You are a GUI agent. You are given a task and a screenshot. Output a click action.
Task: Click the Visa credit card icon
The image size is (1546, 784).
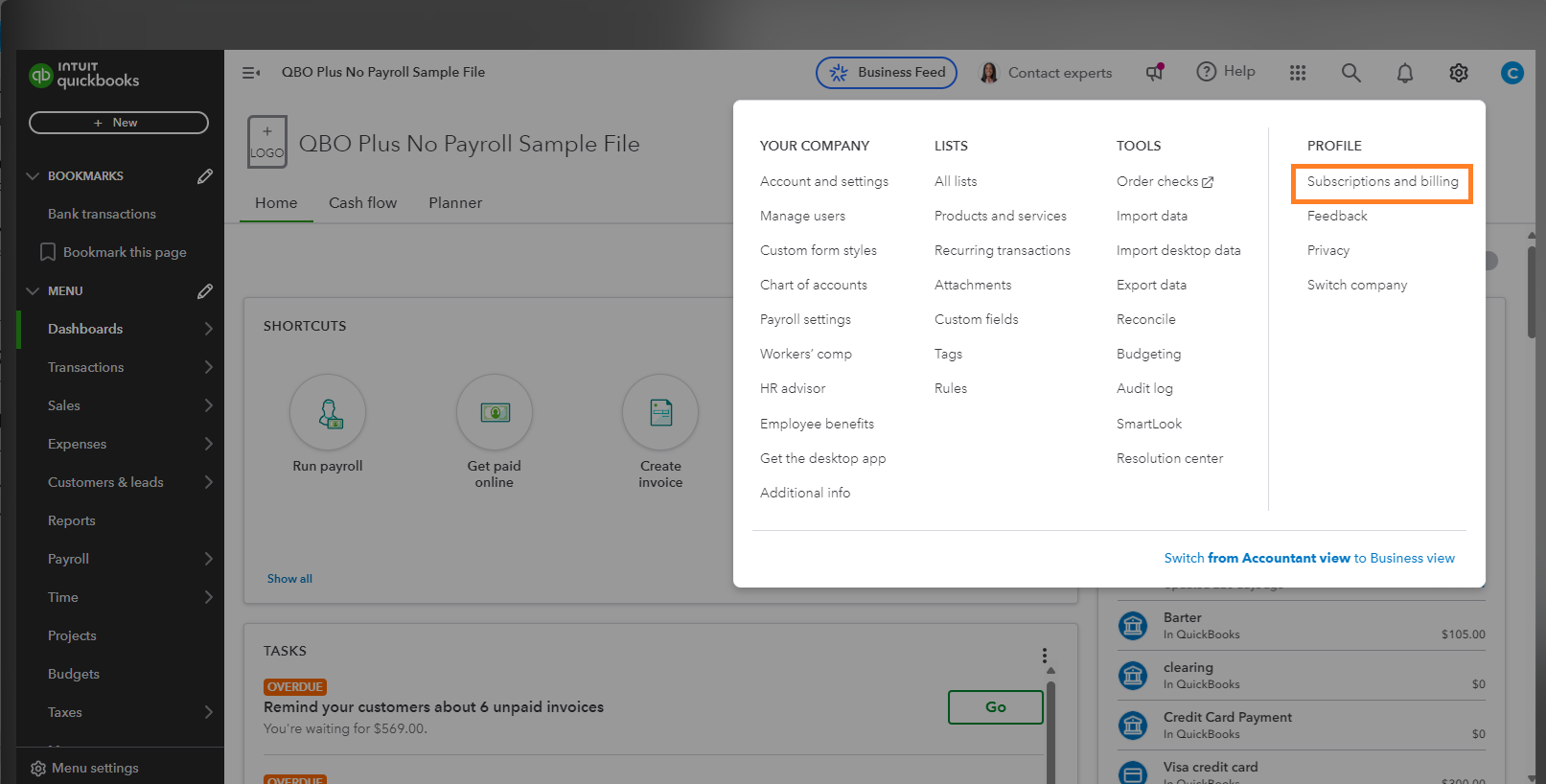1133,773
